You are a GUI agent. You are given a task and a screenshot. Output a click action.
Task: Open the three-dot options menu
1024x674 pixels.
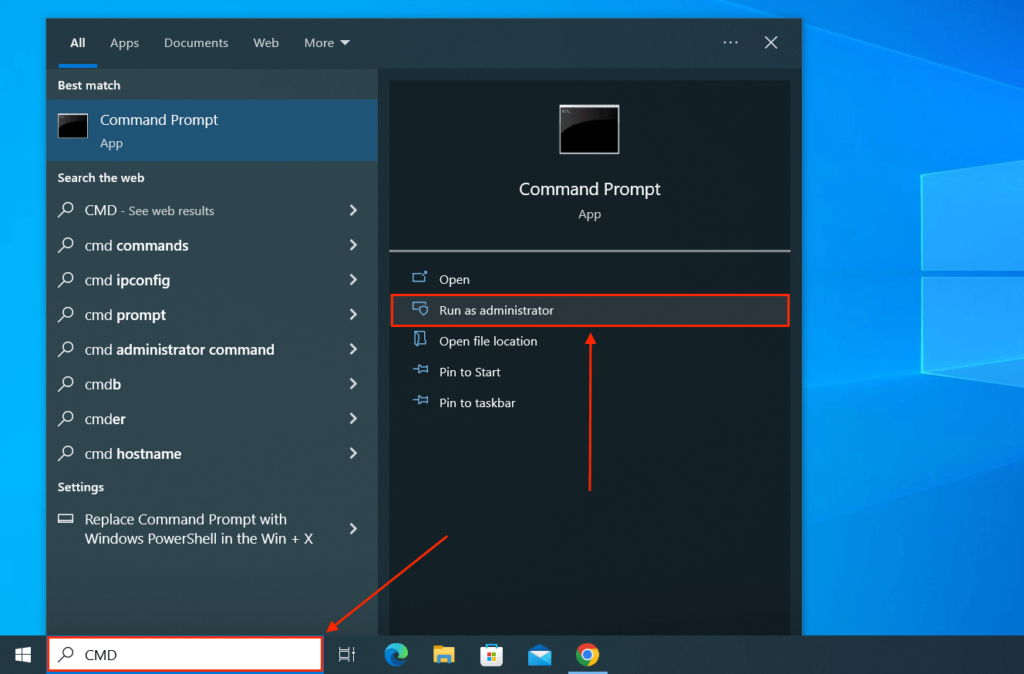729,42
